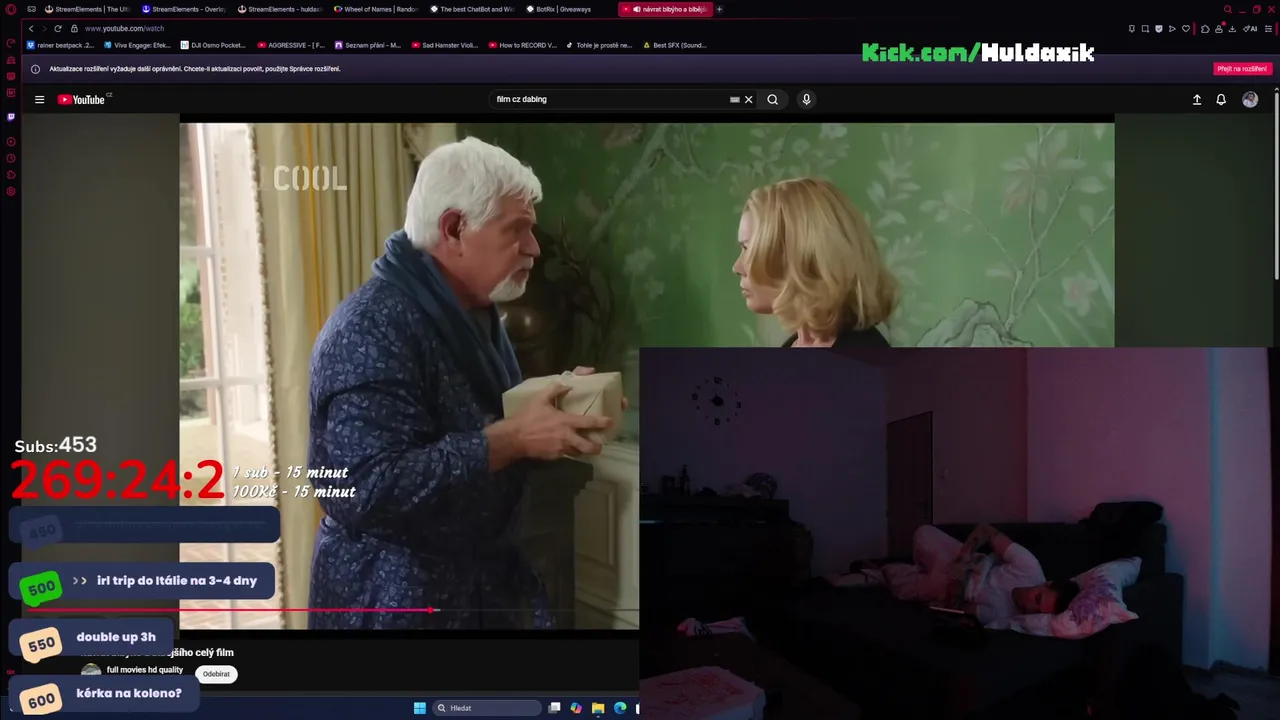Go to the YouTube home logo
Image resolution: width=1280 pixels, height=720 pixels.
click(81, 99)
